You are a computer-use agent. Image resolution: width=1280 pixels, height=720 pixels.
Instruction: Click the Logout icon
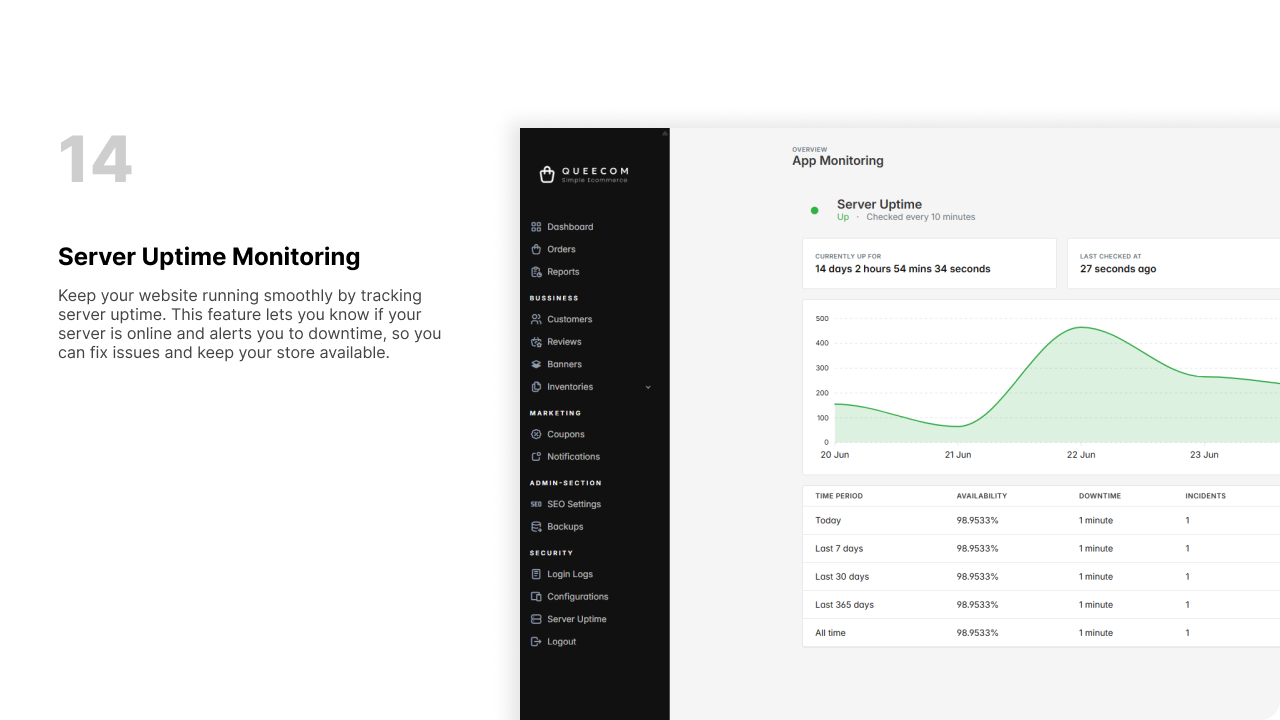click(536, 642)
